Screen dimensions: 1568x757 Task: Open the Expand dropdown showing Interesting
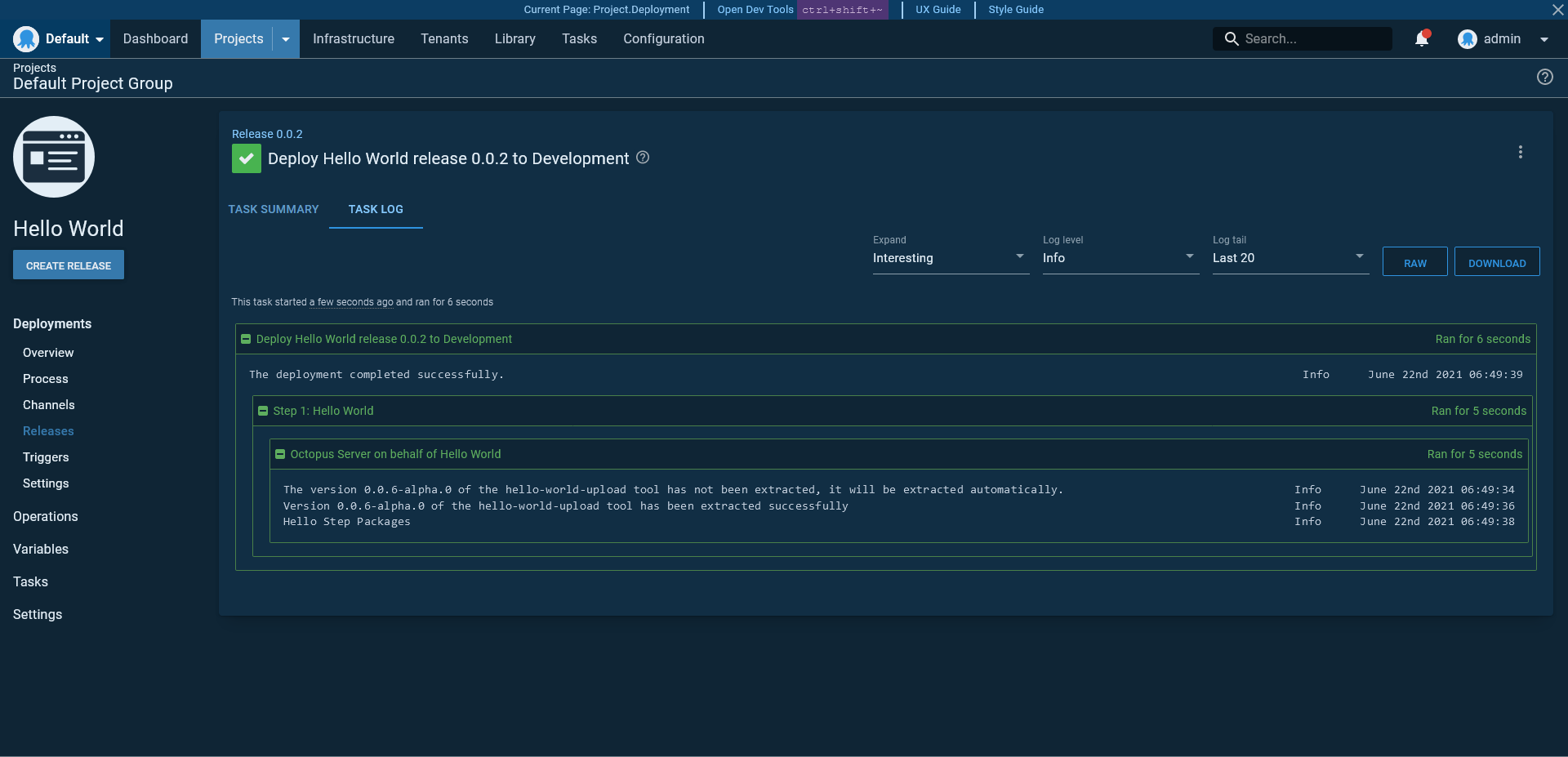951,258
